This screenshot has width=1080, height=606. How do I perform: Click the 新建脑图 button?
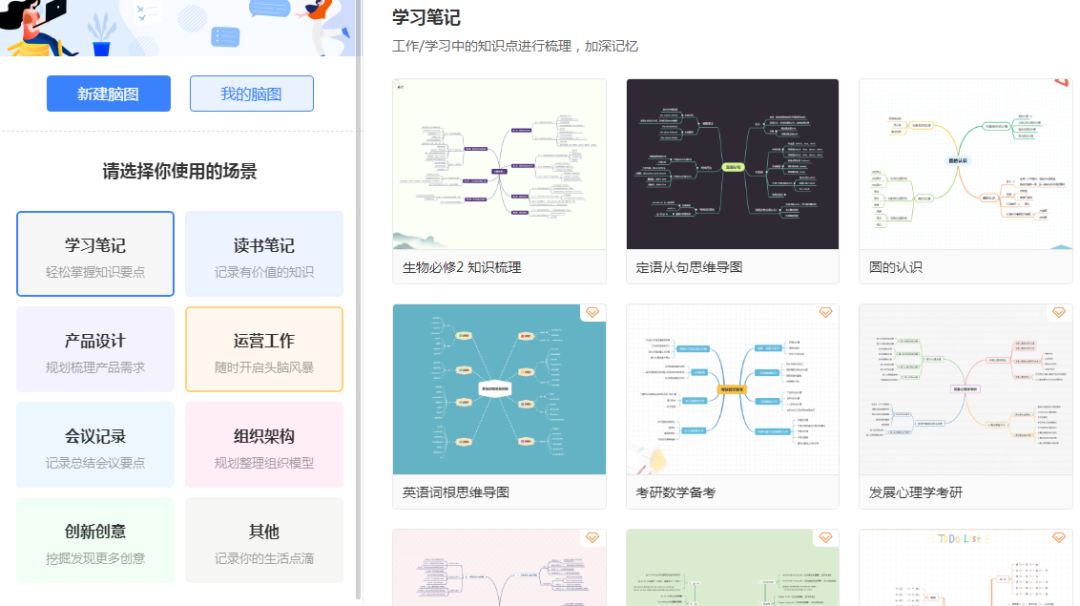pos(109,94)
